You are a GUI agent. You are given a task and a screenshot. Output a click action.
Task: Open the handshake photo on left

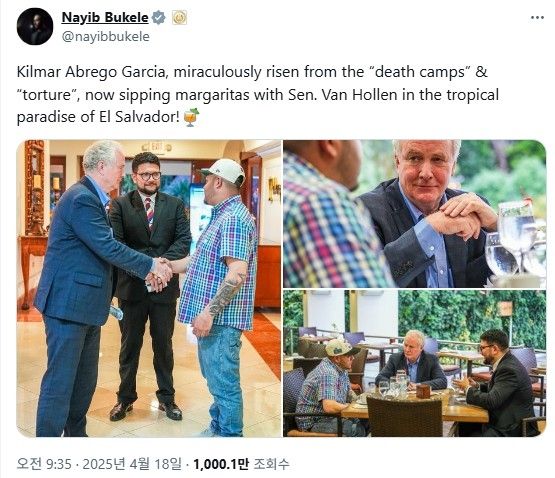(x=149, y=288)
